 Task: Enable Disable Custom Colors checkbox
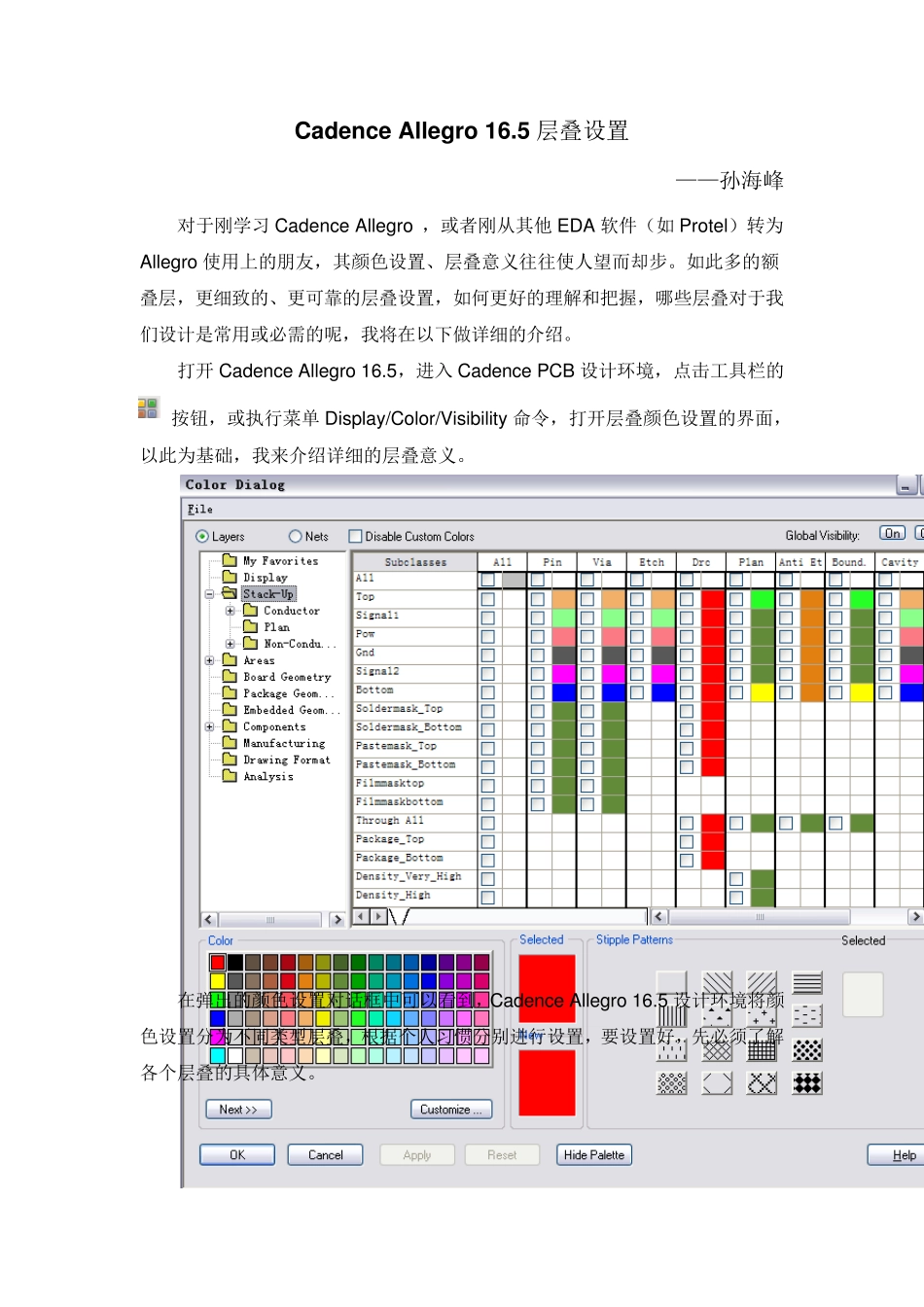click(355, 536)
